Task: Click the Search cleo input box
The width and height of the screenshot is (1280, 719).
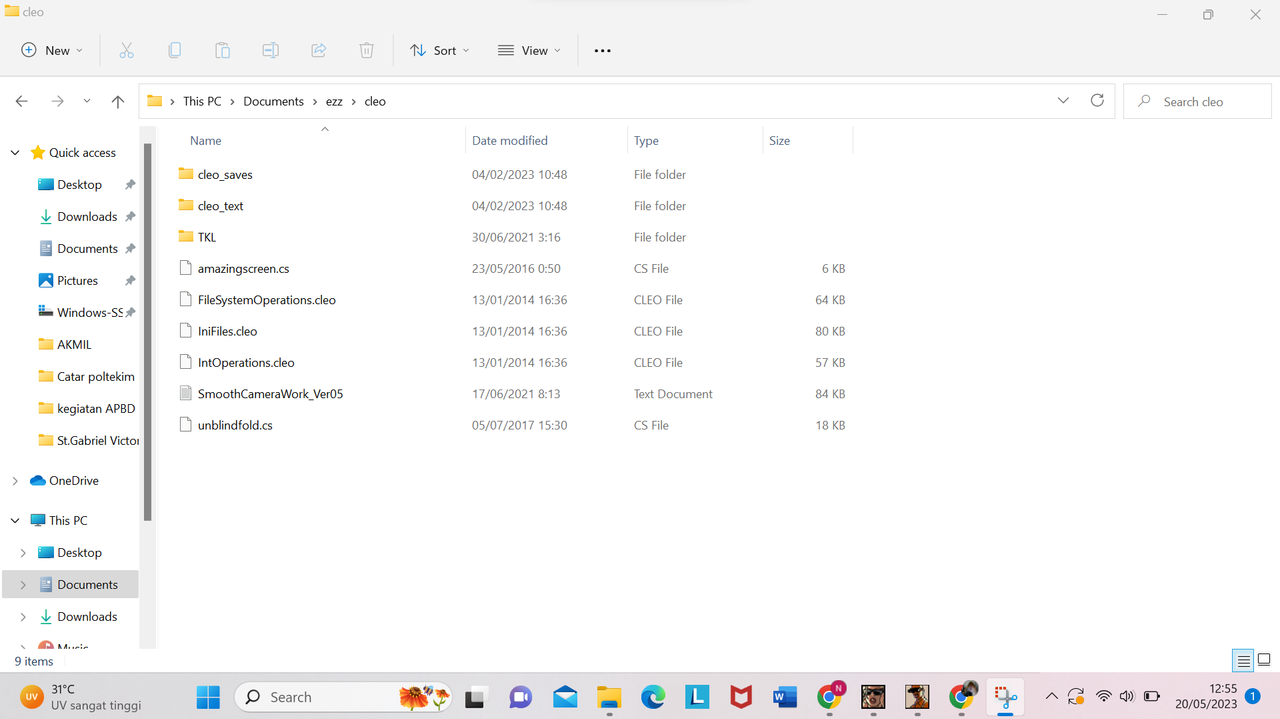Action: coord(1198,101)
